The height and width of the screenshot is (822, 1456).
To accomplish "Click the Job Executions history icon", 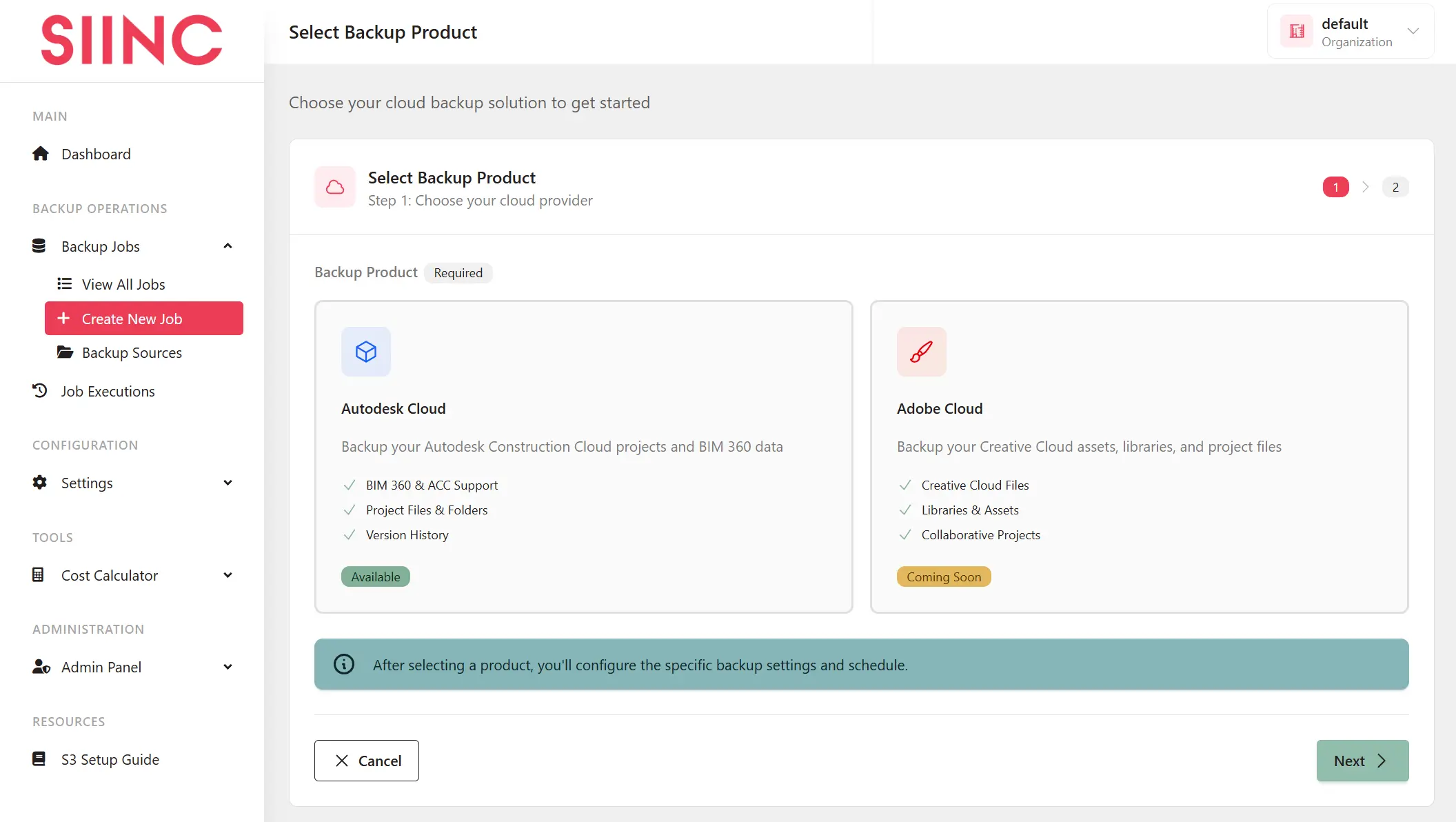I will (x=40, y=390).
